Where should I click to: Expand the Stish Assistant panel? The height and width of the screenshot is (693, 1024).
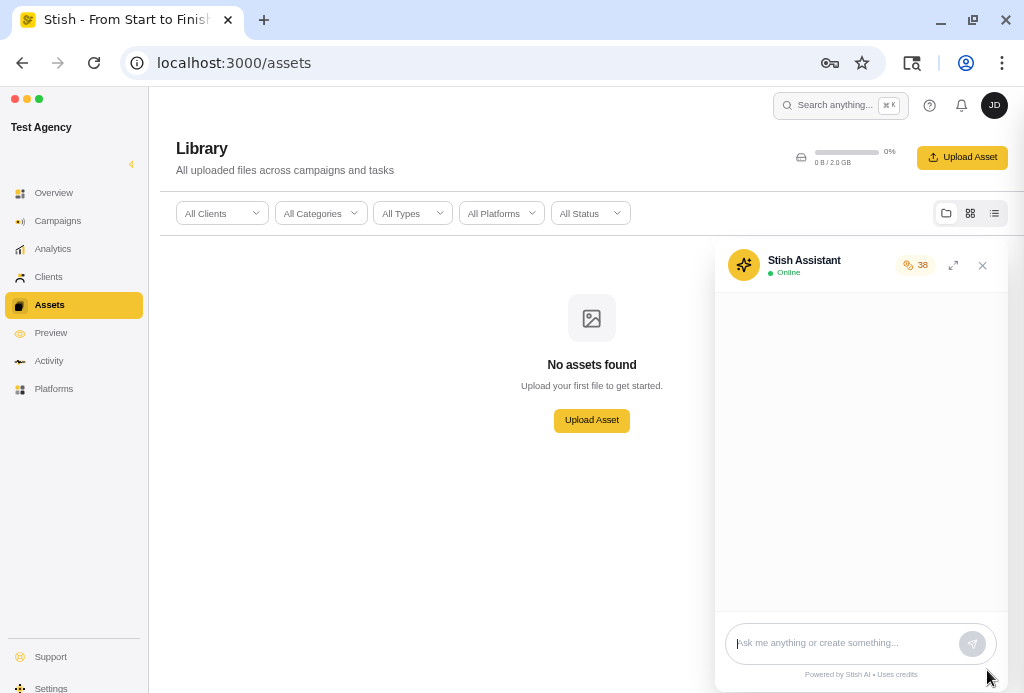(x=953, y=266)
